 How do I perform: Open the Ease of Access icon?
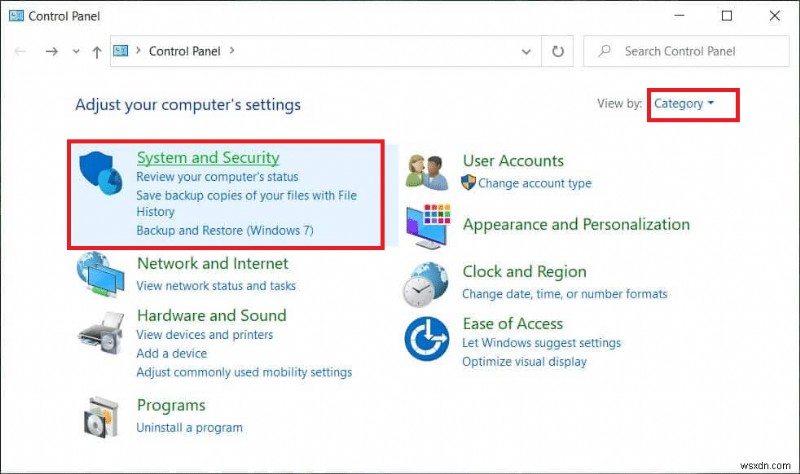tap(428, 338)
